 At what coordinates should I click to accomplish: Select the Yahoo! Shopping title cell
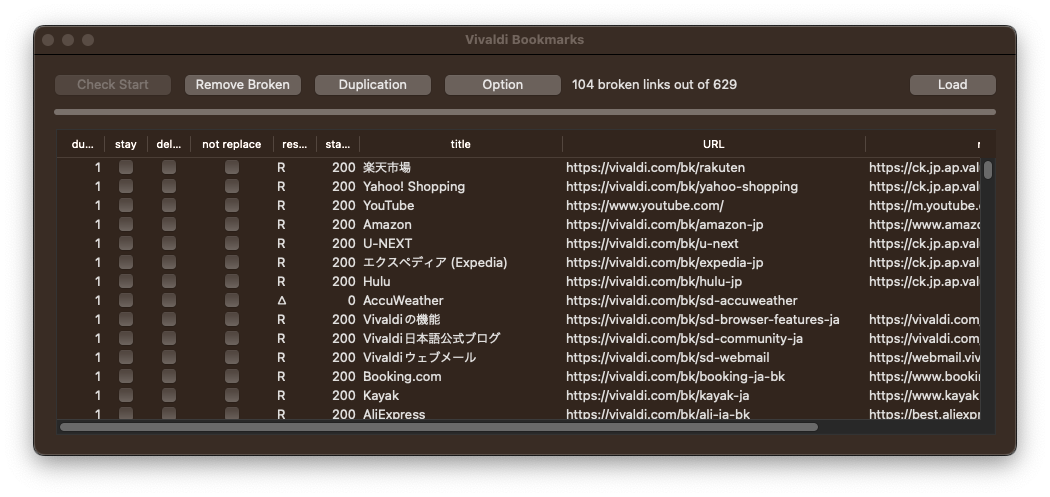click(x=414, y=186)
